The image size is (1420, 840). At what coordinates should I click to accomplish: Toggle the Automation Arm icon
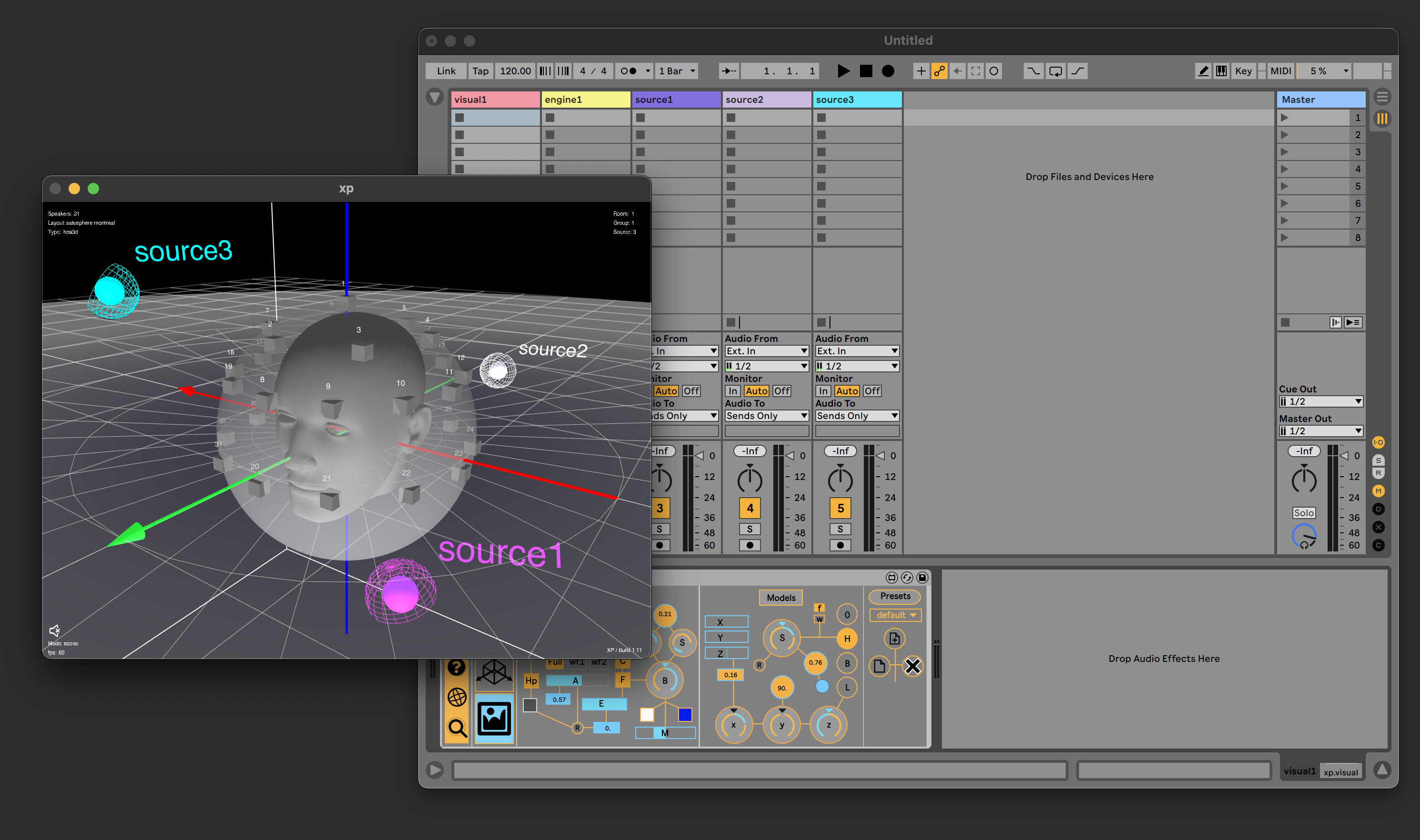coord(939,71)
